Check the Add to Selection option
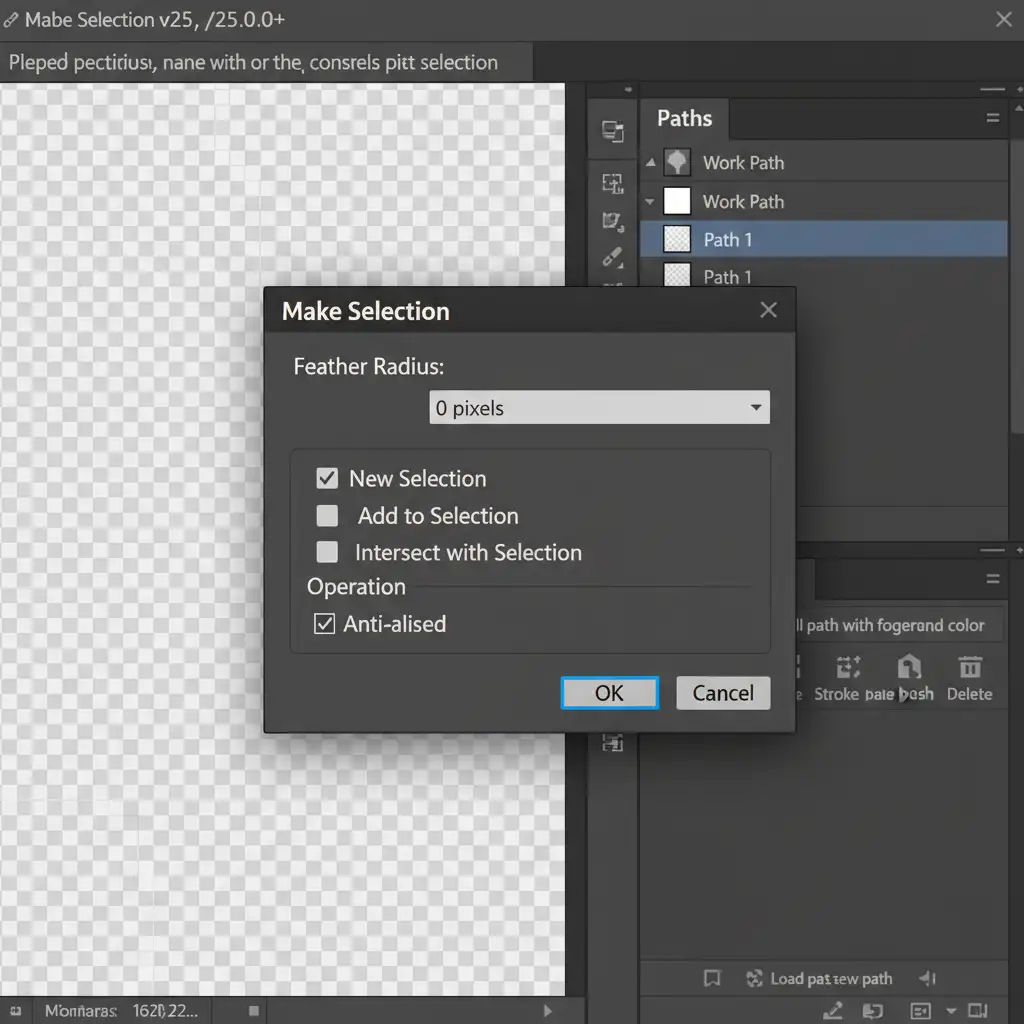The height and width of the screenshot is (1024, 1024). coord(327,516)
